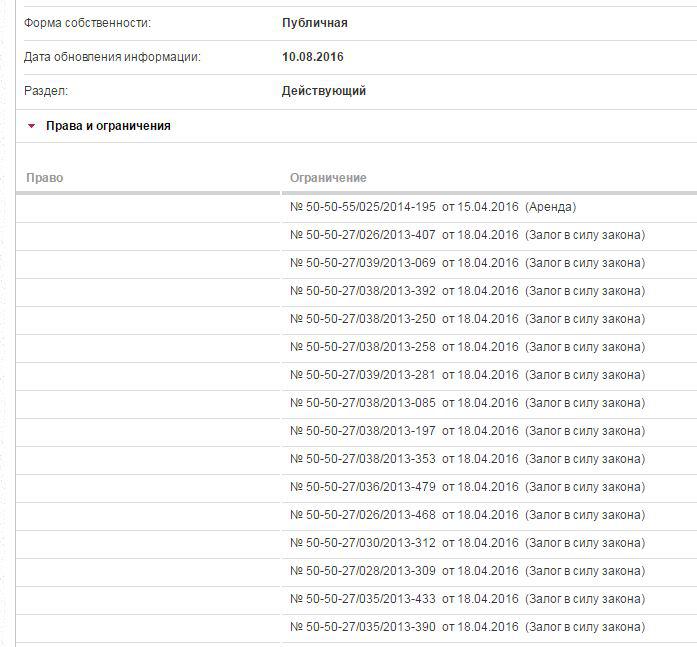Click the update date 10.08.2016 value
Viewport: 697px width, 647px height.
pyautogui.click(x=313, y=57)
